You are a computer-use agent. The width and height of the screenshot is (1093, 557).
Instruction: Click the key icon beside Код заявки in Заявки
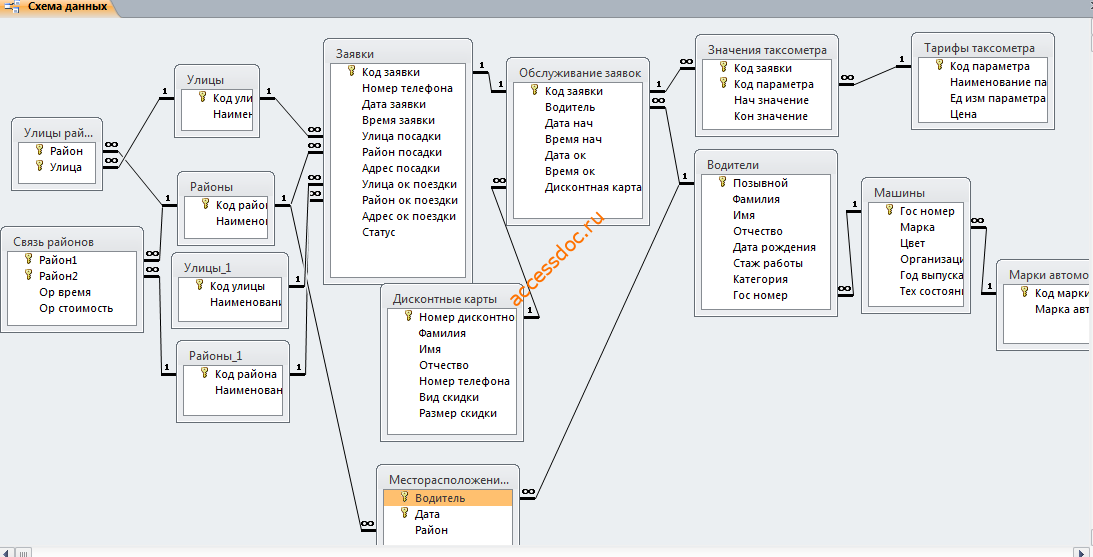[352, 71]
